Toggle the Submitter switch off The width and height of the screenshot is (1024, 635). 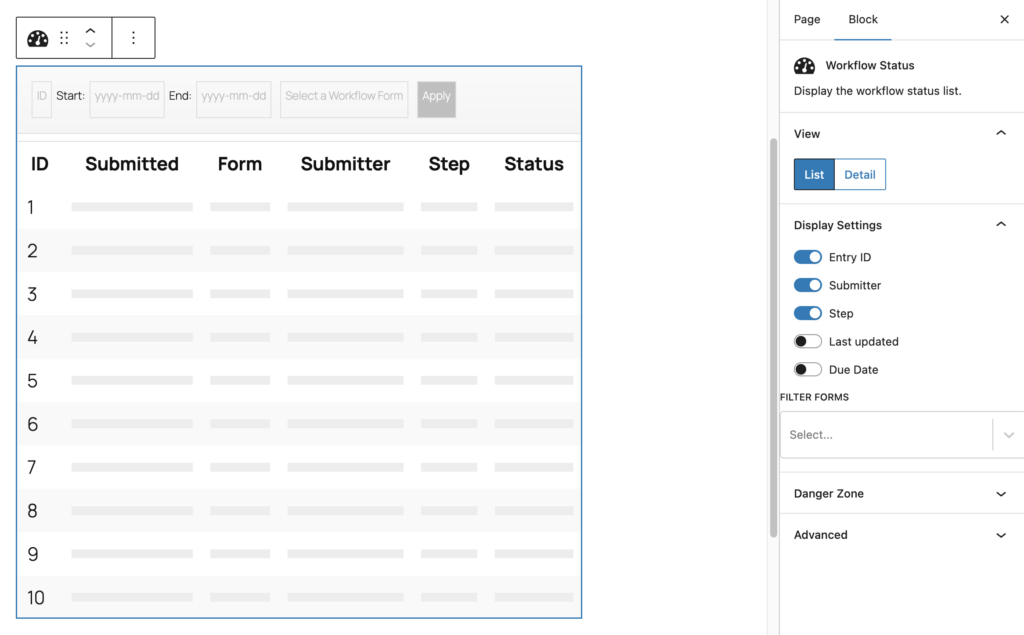[808, 285]
